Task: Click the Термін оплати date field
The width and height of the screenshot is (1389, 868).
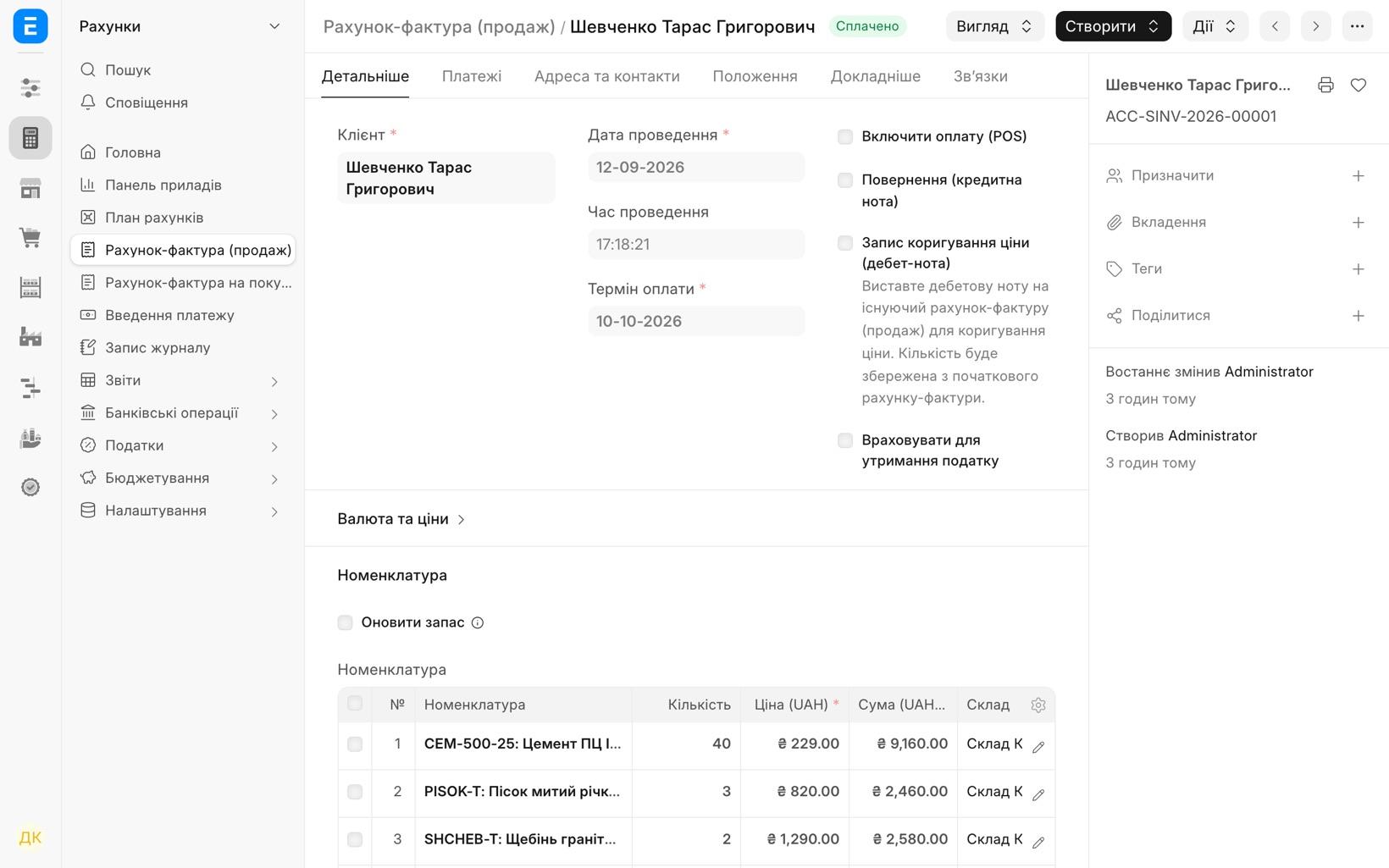Action: pyautogui.click(x=696, y=321)
